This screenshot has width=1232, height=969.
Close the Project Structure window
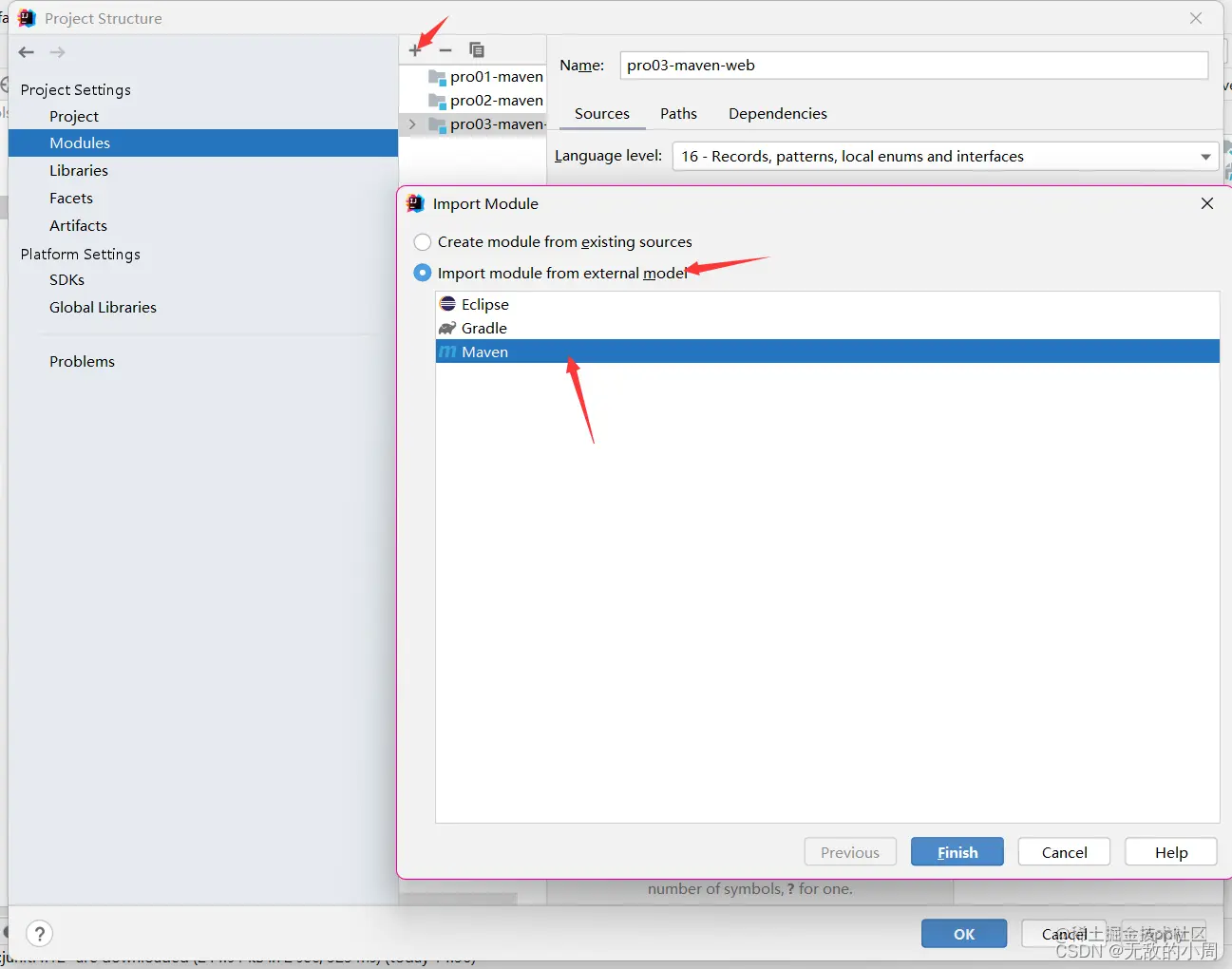1196,18
